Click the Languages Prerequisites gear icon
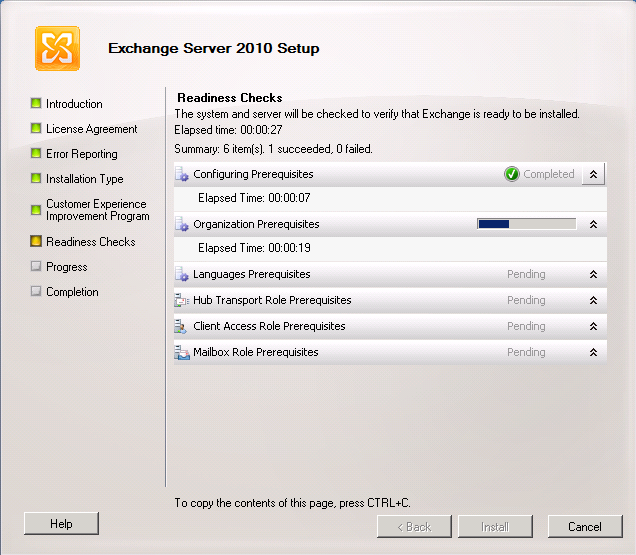The width and height of the screenshot is (636, 555). [182, 274]
